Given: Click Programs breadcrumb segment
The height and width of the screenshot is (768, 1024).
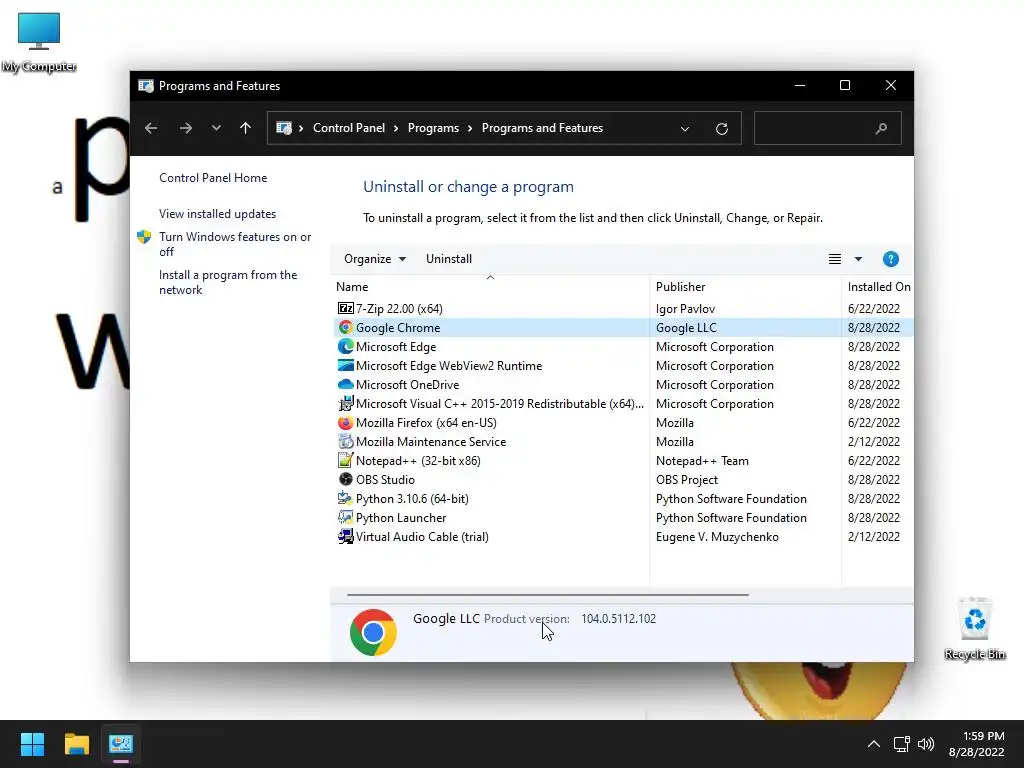Looking at the screenshot, I should click(433, 128).
